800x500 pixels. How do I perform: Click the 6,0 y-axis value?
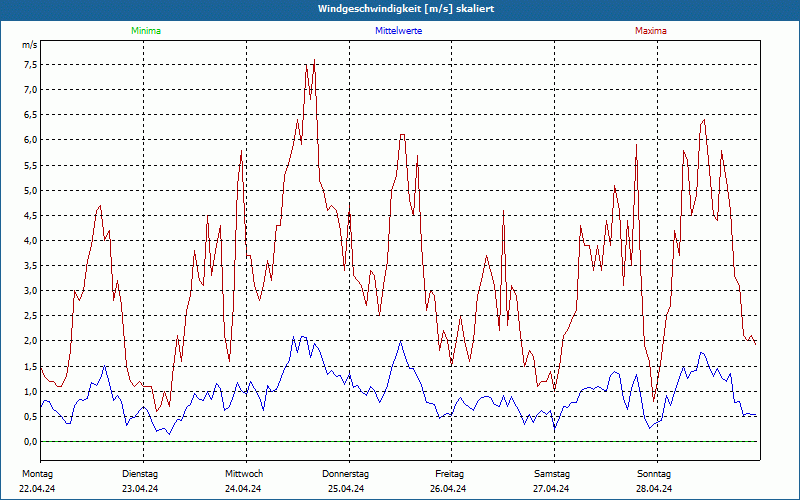[30, 140]
